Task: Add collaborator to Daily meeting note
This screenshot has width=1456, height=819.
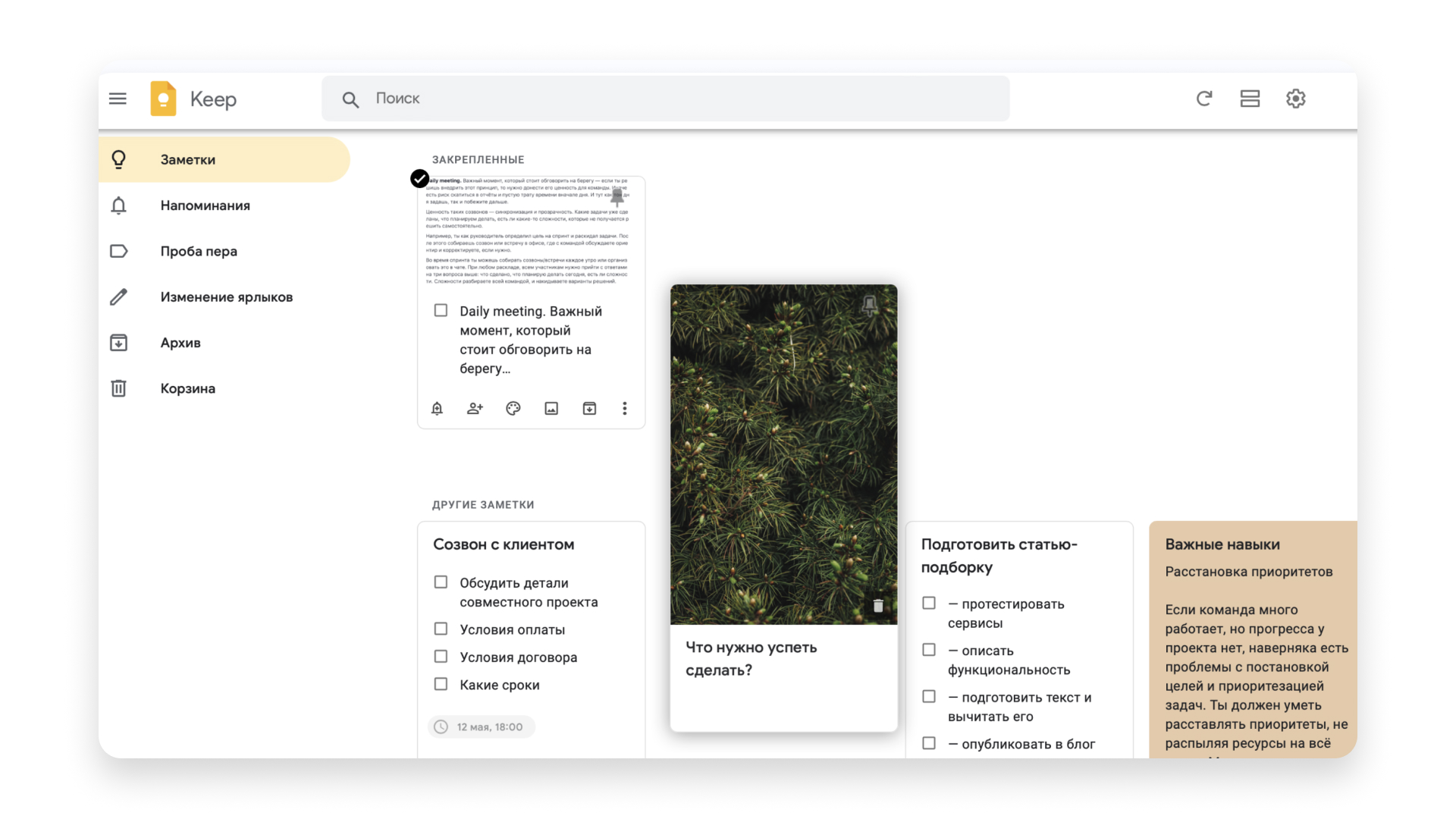Action: [475, 409]
